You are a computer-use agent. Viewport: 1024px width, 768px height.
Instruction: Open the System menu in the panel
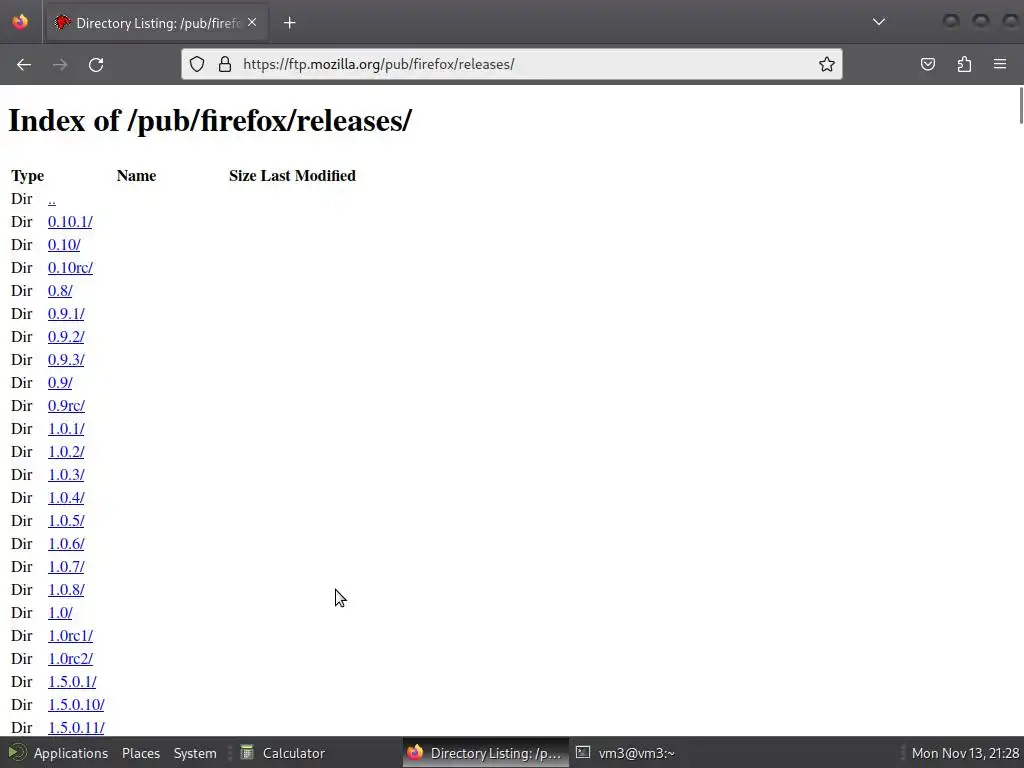(x=195, y=753)
